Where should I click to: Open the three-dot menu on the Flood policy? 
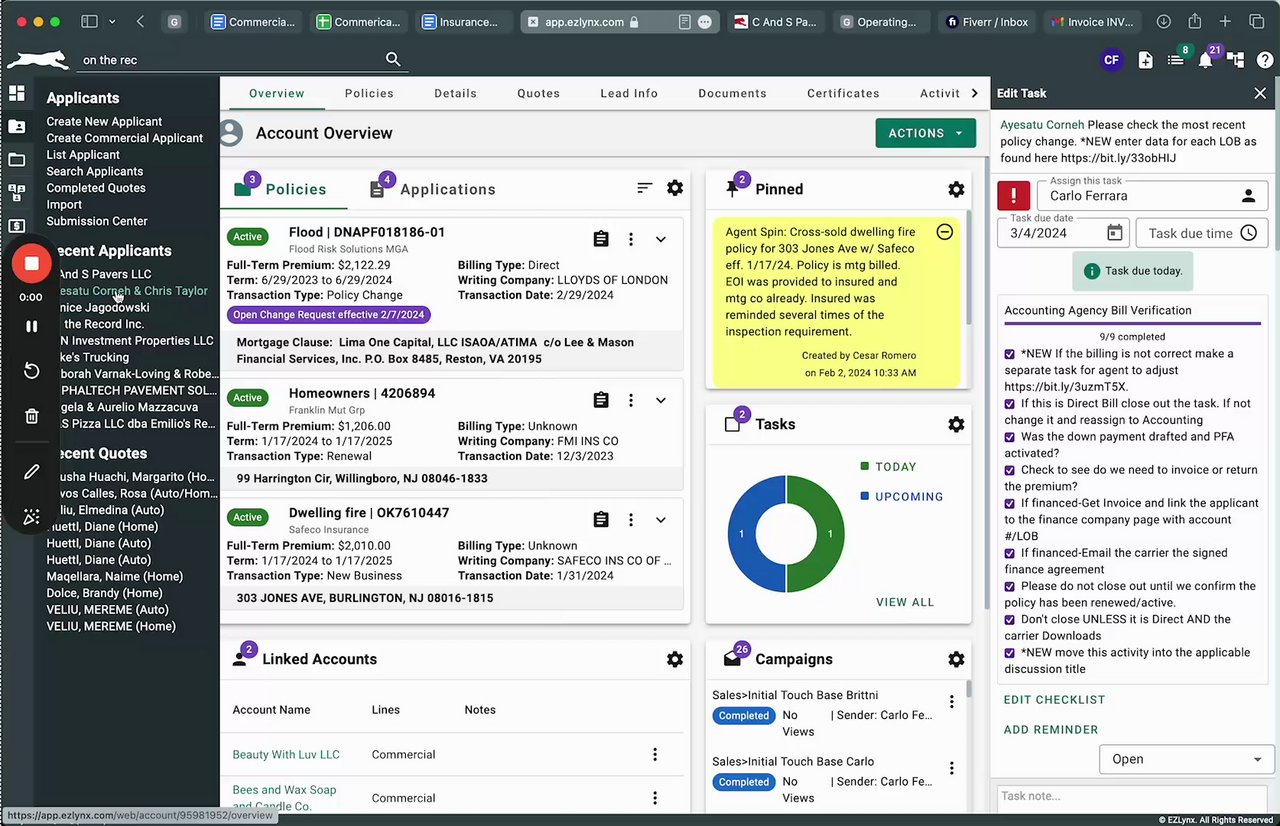(x=631, y=239)
